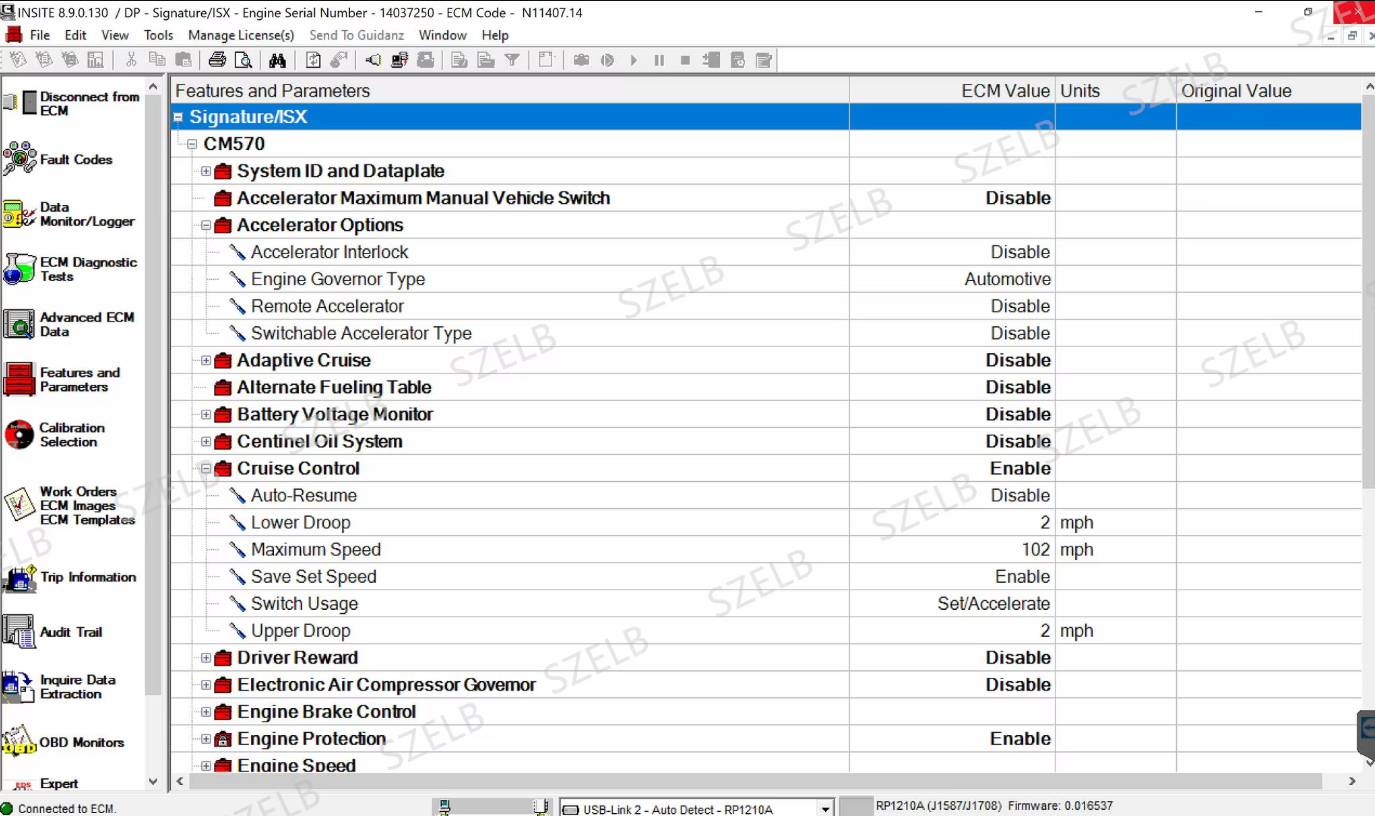This screenshot has height=816, width=1375.
Task: Open OBD Monitors
Action: click(64, 742)
